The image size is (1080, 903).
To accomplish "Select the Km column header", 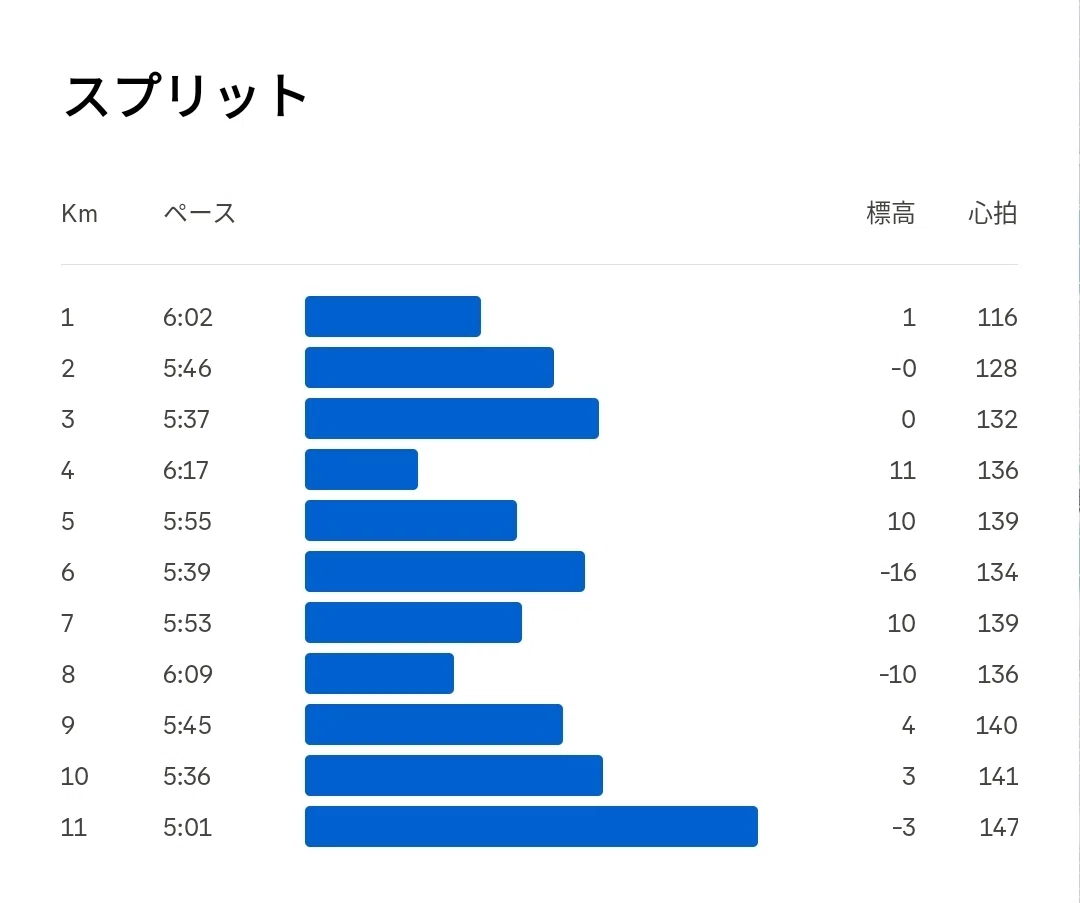I will (x=79, y=214).
